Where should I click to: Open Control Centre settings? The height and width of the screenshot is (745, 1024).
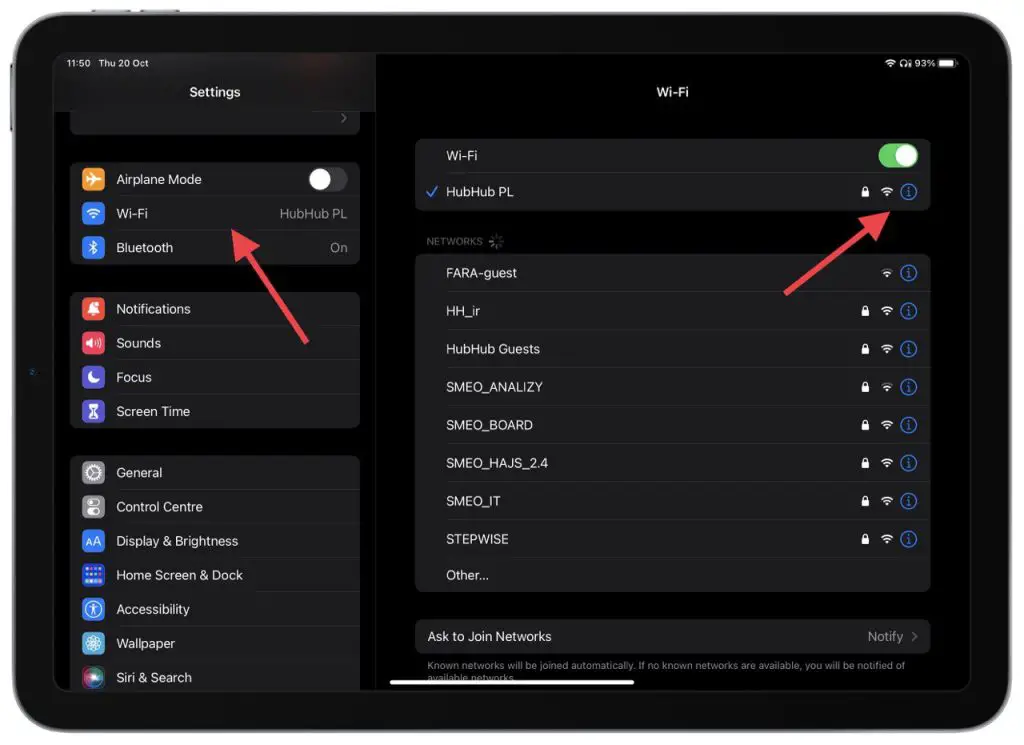point(215,507)
